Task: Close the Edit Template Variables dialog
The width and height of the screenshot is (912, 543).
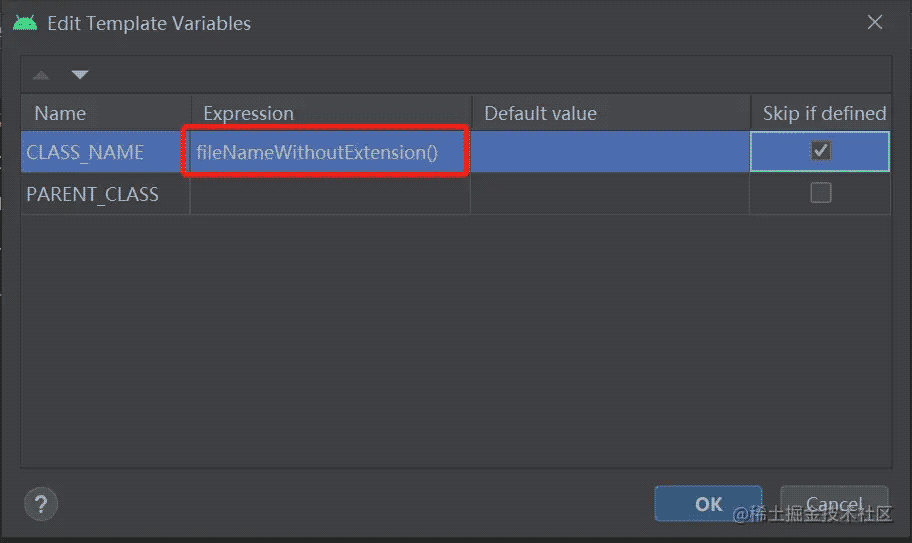Action: 875,22
